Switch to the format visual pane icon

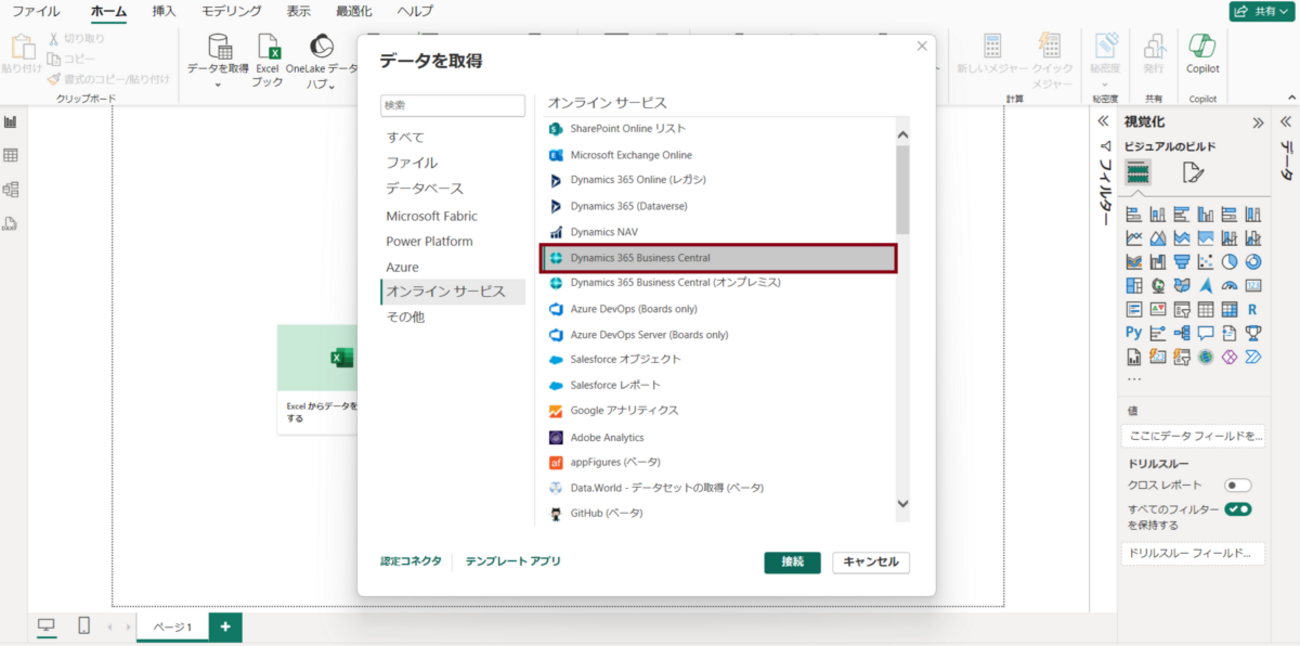tap(1193, 173)
